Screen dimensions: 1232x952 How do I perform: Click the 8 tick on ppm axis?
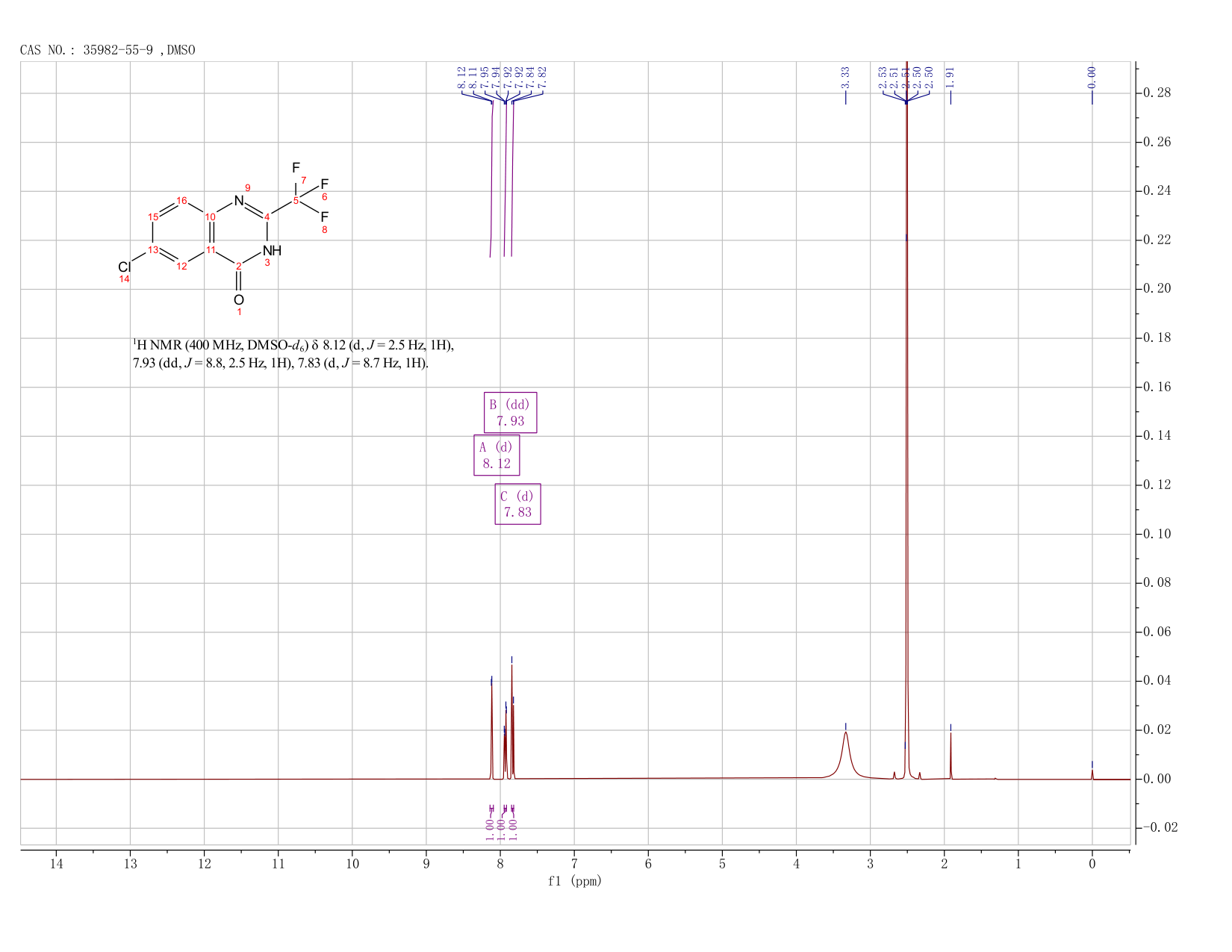click(500, 864)
